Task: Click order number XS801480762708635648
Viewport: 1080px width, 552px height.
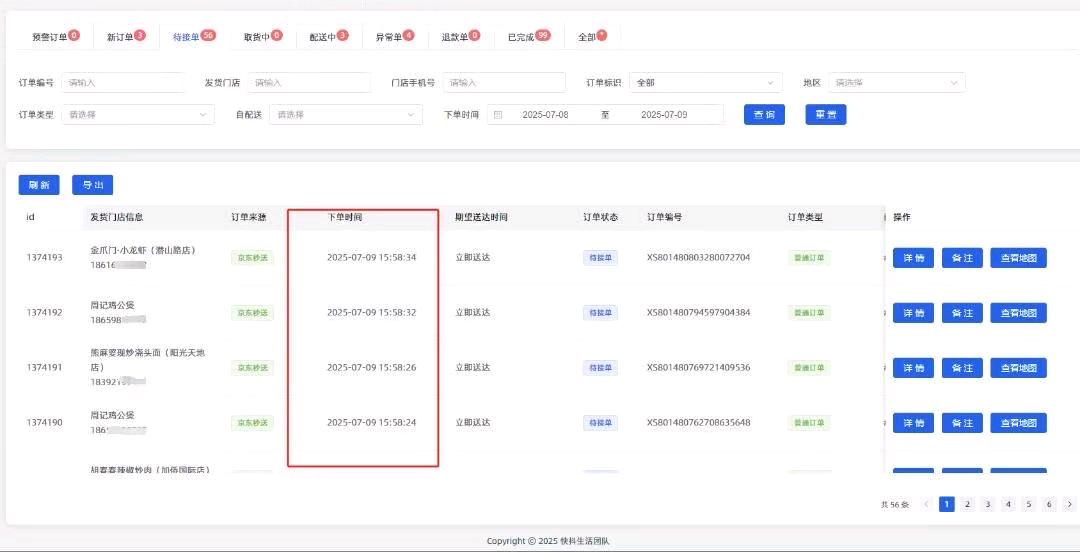Action: [x=698, y=422]
